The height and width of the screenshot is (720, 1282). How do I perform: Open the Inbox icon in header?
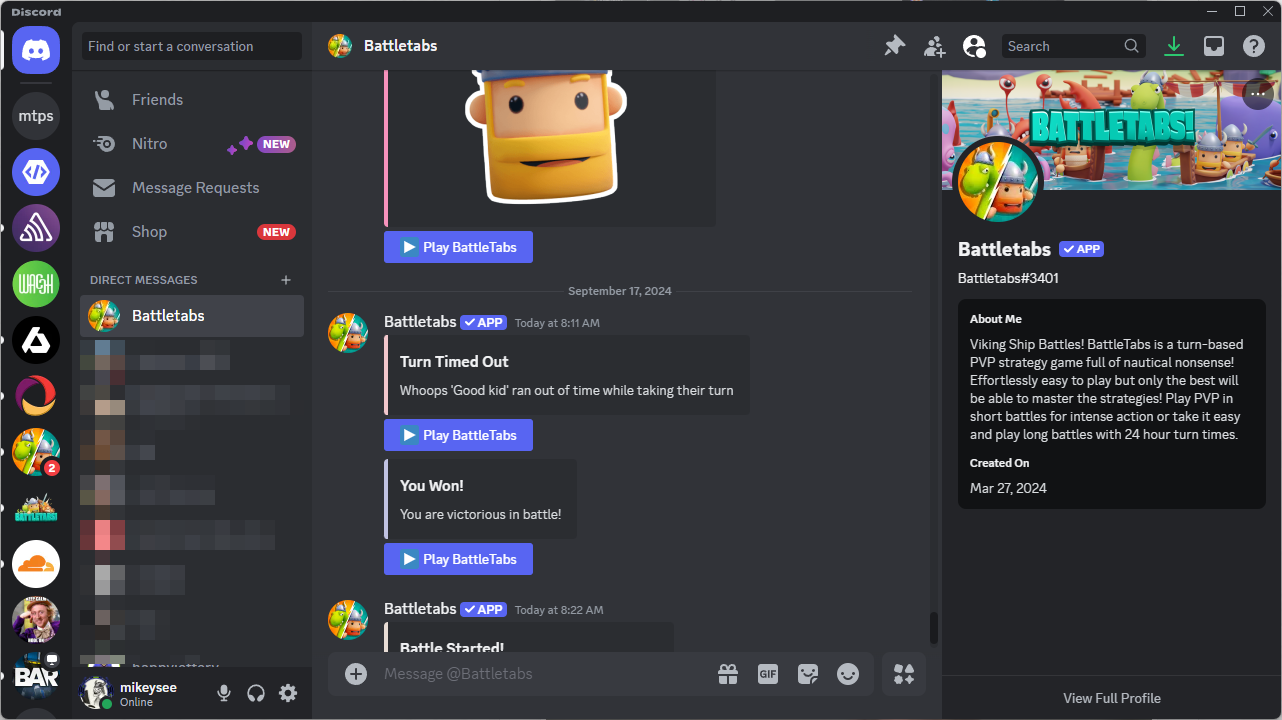[x=1213, y=46]
